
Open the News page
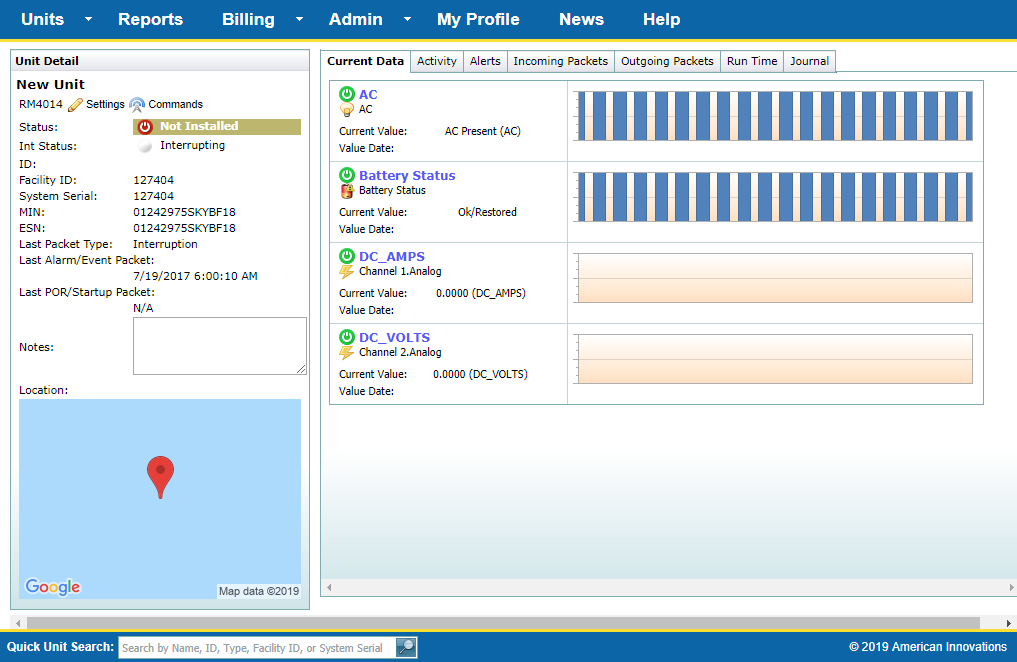pos(581,19)
